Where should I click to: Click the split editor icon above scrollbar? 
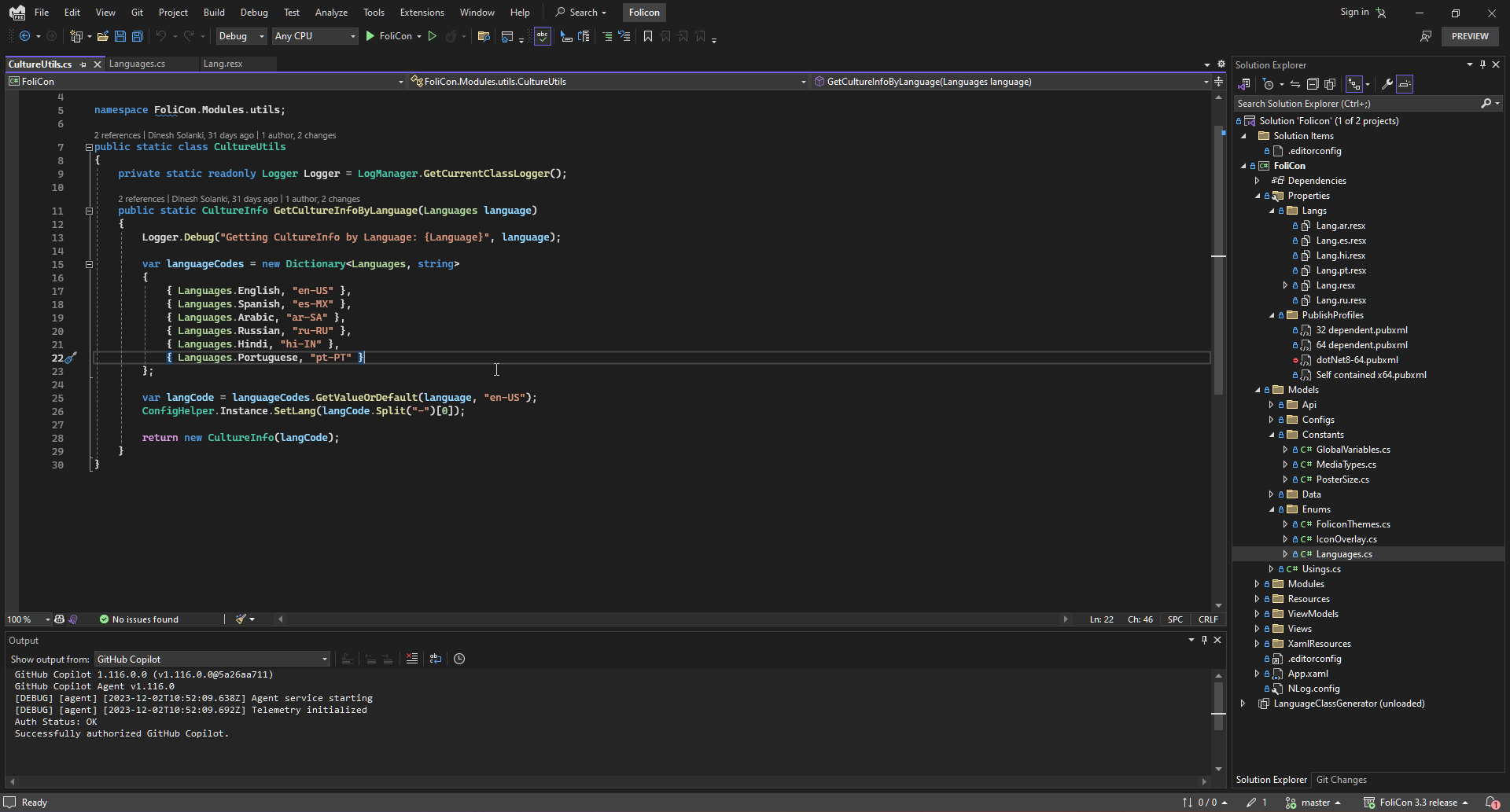pos(1218,82)
